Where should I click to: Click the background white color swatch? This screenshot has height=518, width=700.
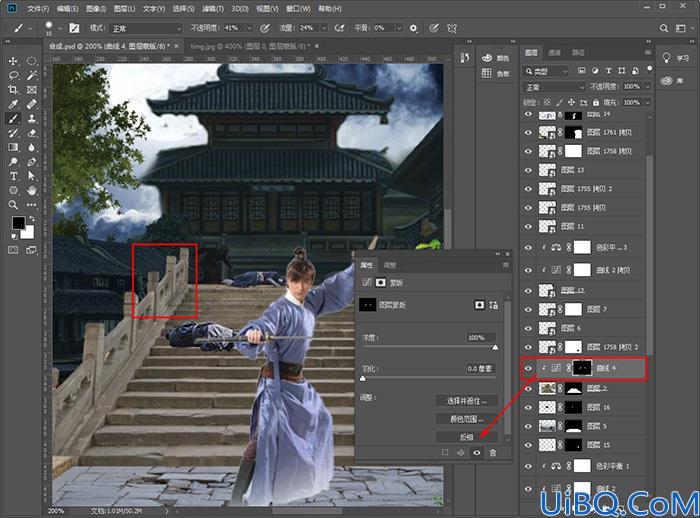[x=29, y=233]
